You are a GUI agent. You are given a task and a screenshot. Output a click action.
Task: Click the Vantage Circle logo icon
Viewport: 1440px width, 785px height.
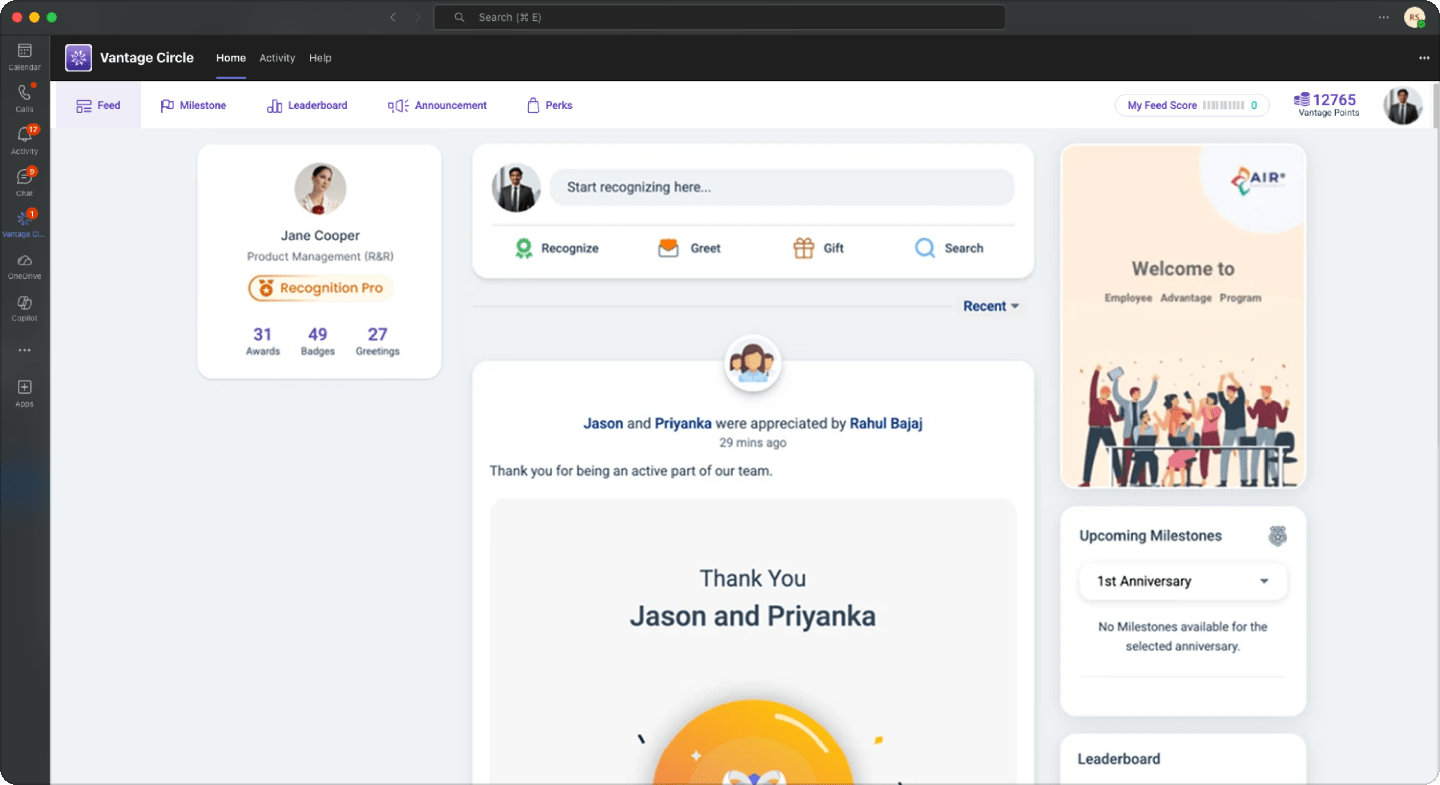click(x=78, y=58)
